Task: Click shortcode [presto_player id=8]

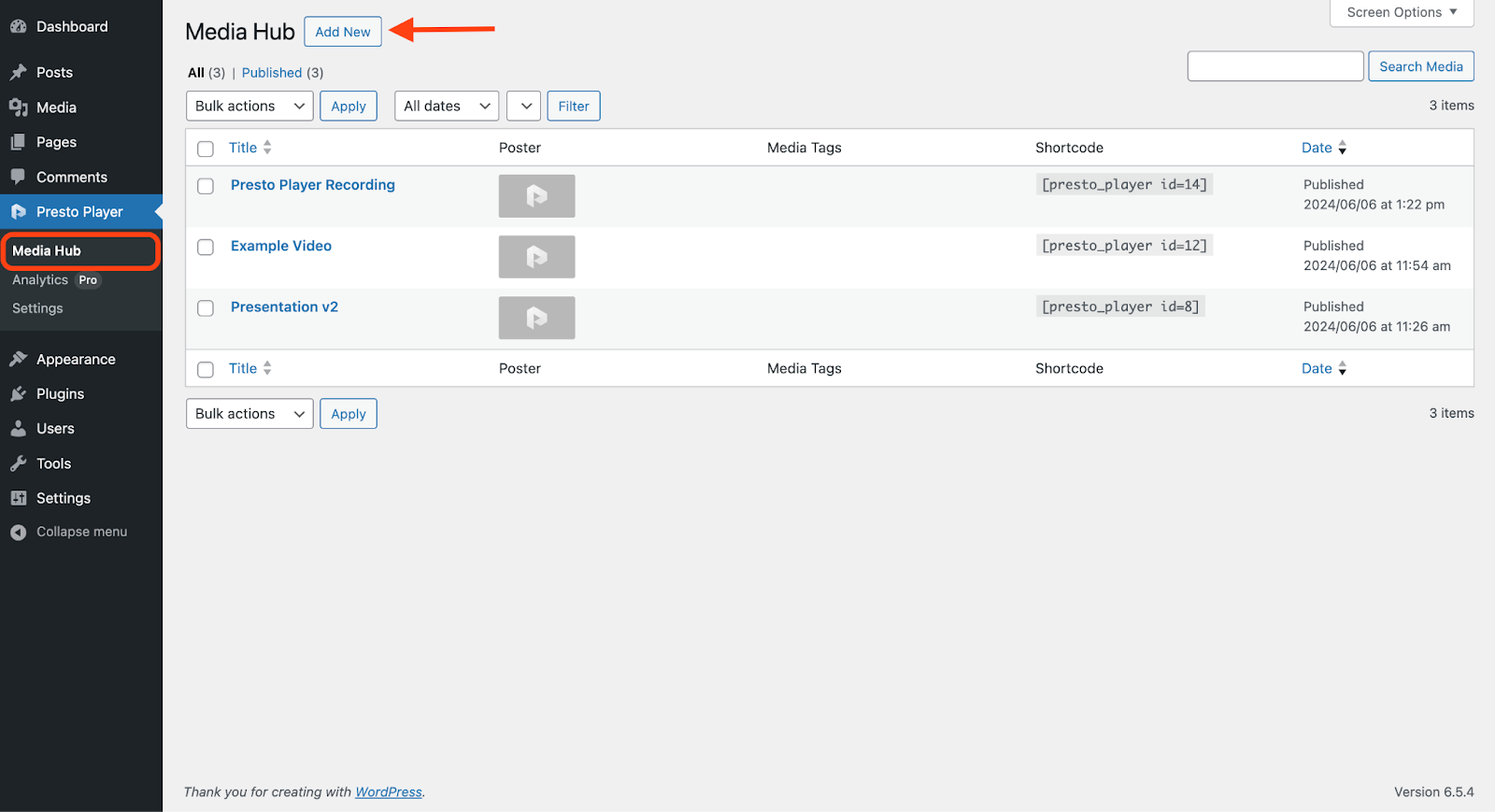Action: pos(1120,306)
